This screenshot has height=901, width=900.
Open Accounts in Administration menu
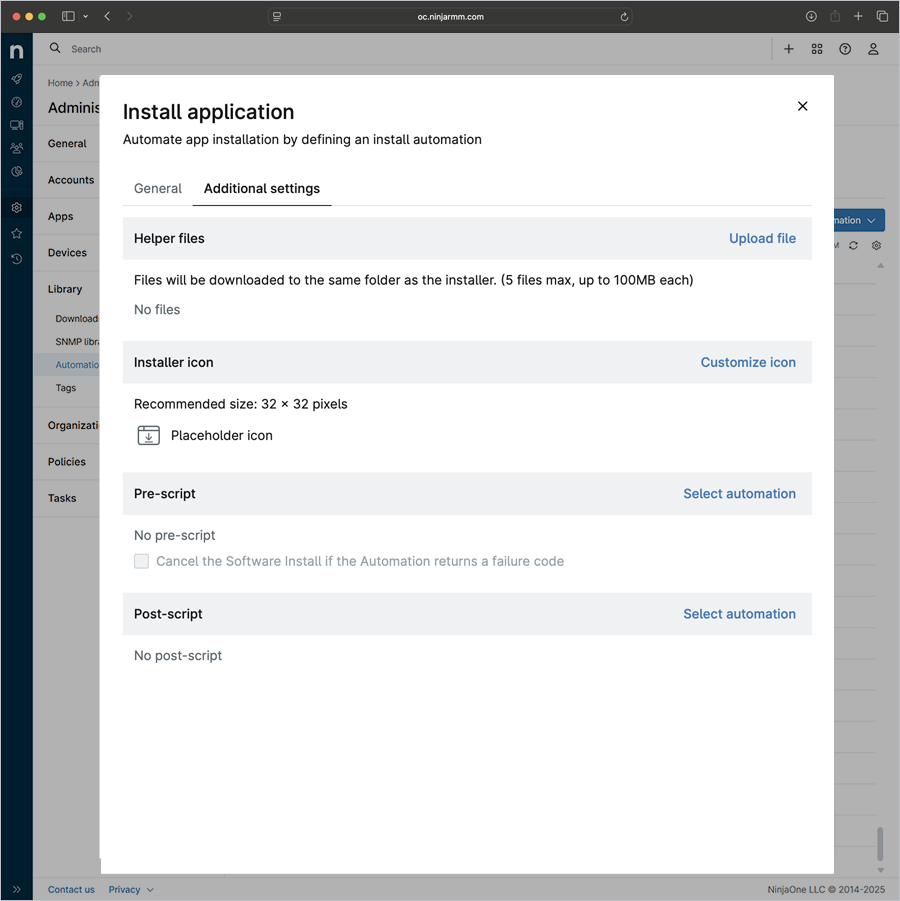tap(71, 180)
